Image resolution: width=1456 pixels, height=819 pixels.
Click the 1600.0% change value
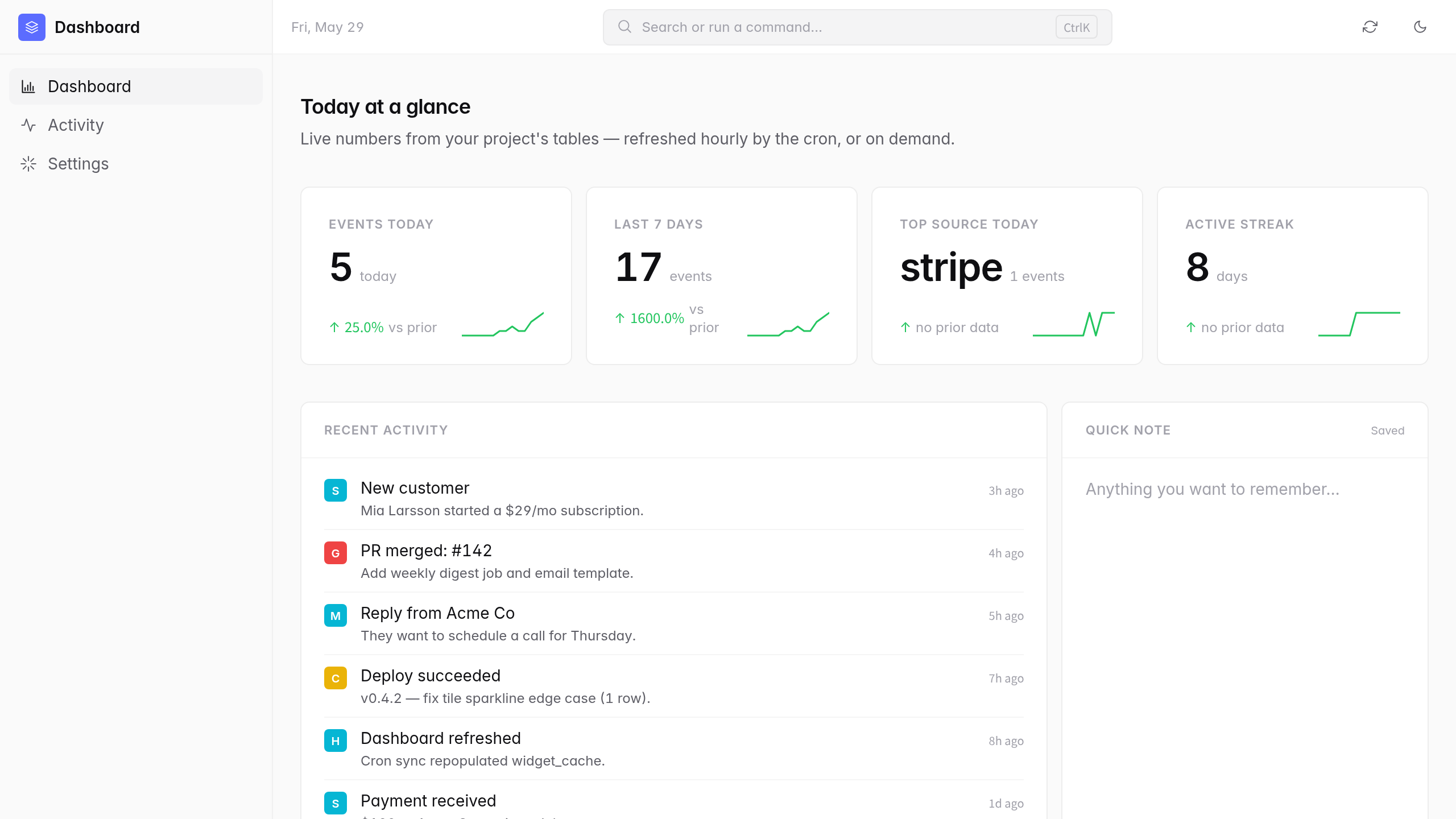657,318
